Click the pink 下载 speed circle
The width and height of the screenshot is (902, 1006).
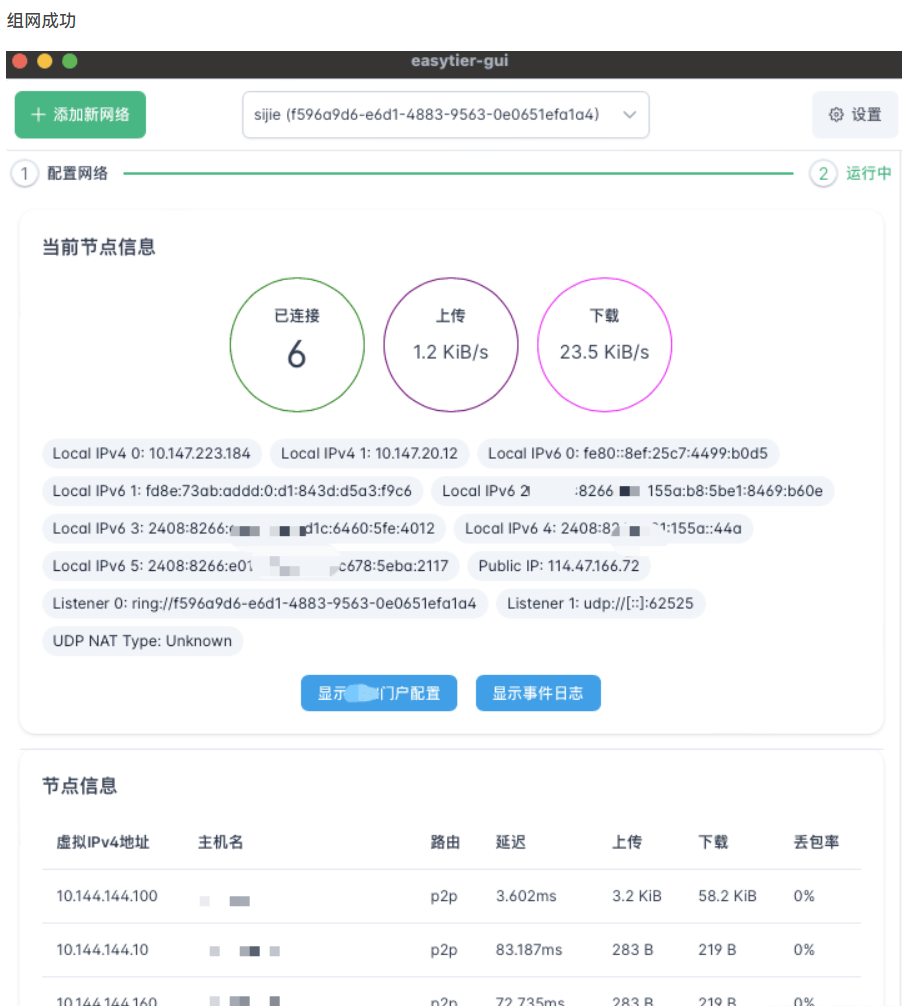[604, 344]
